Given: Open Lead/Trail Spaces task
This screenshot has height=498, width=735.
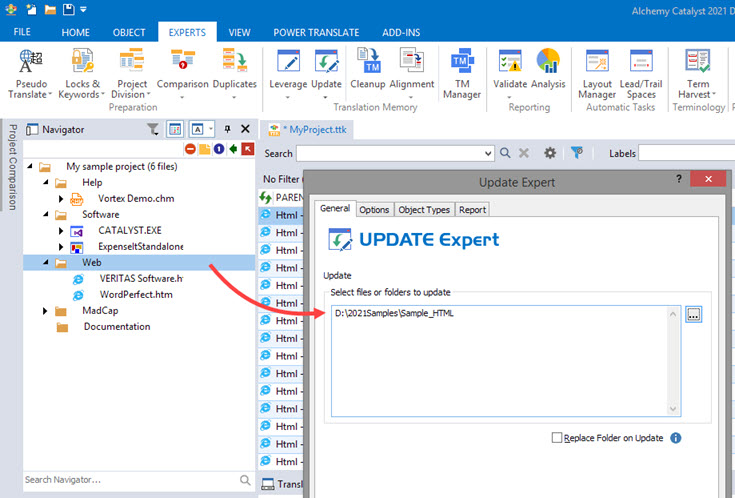Looking at the screenshot, I should (641, 74).
